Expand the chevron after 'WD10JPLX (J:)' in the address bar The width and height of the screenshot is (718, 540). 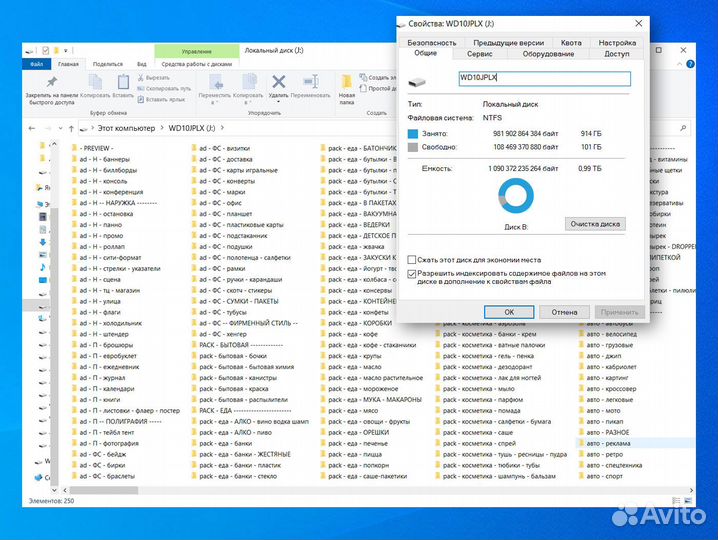[x=222, y=128]
